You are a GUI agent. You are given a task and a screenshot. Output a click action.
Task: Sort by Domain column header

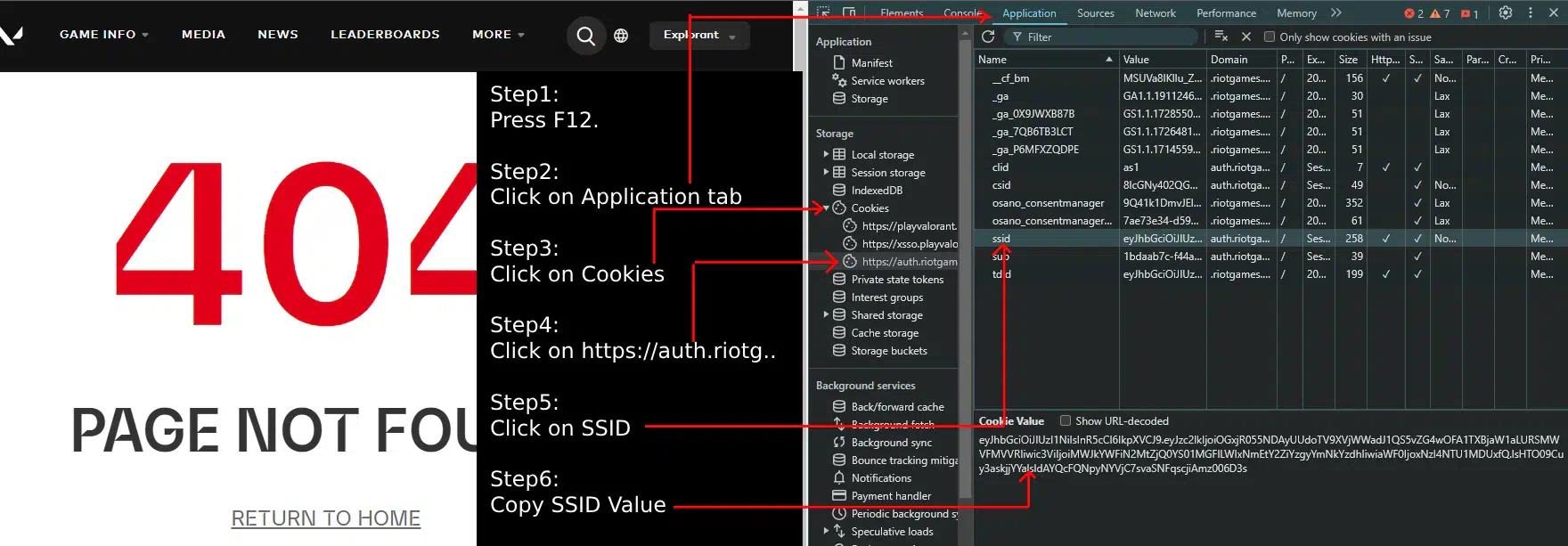coord(1241,60)
